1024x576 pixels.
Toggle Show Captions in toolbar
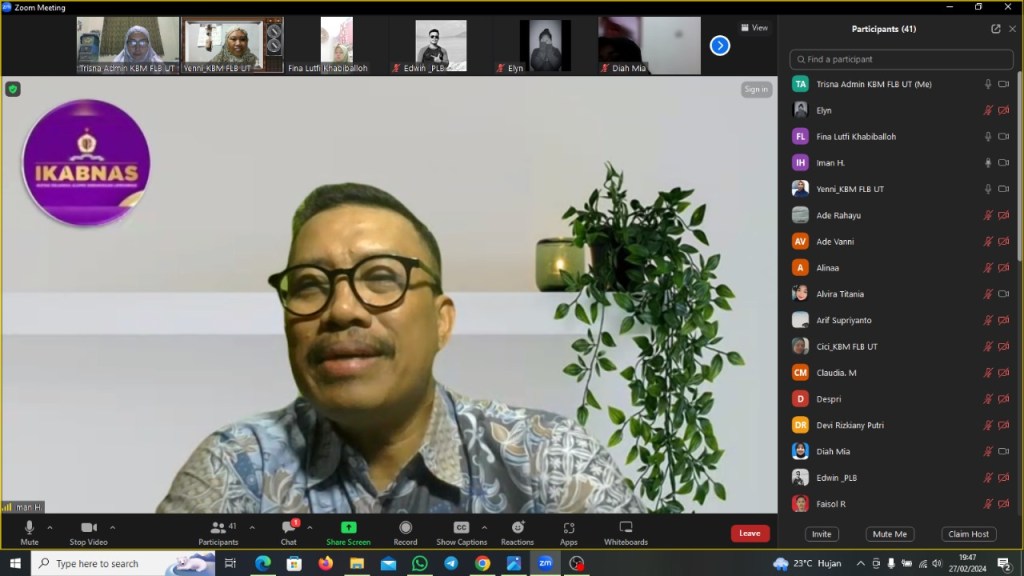pyautogui.click(x=461, y=528)
